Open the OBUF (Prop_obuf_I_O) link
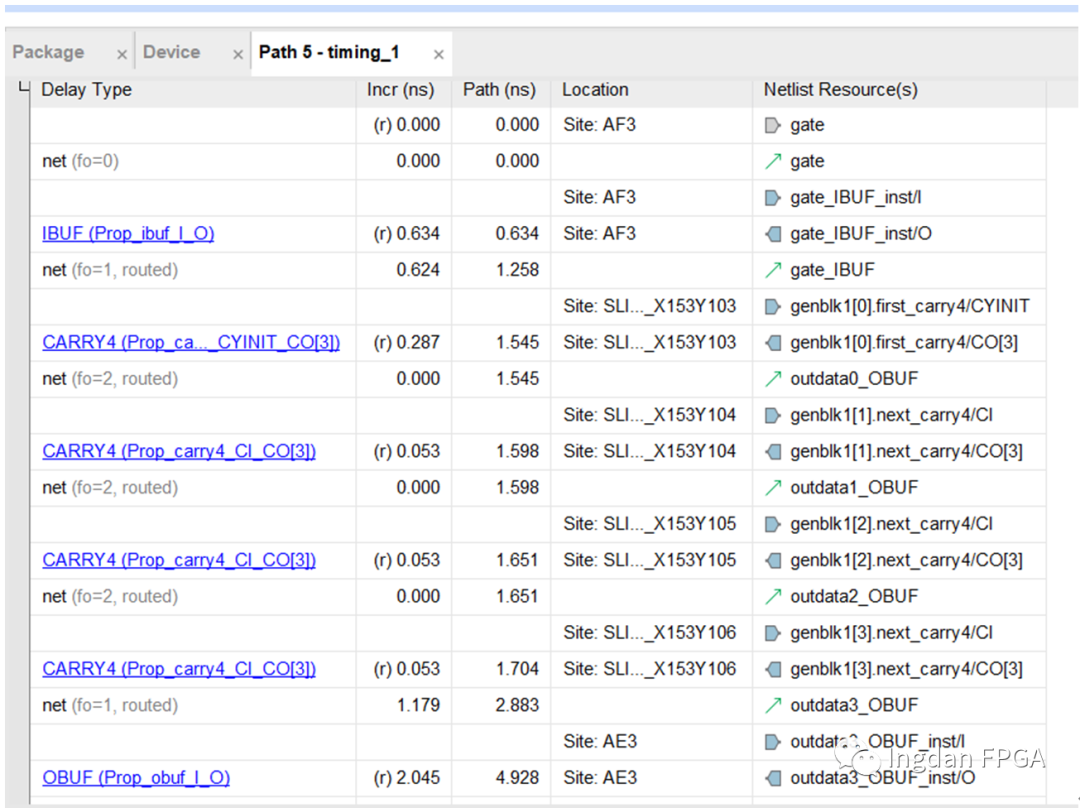This screenshot has width=1080, height=808. [136, 778]
